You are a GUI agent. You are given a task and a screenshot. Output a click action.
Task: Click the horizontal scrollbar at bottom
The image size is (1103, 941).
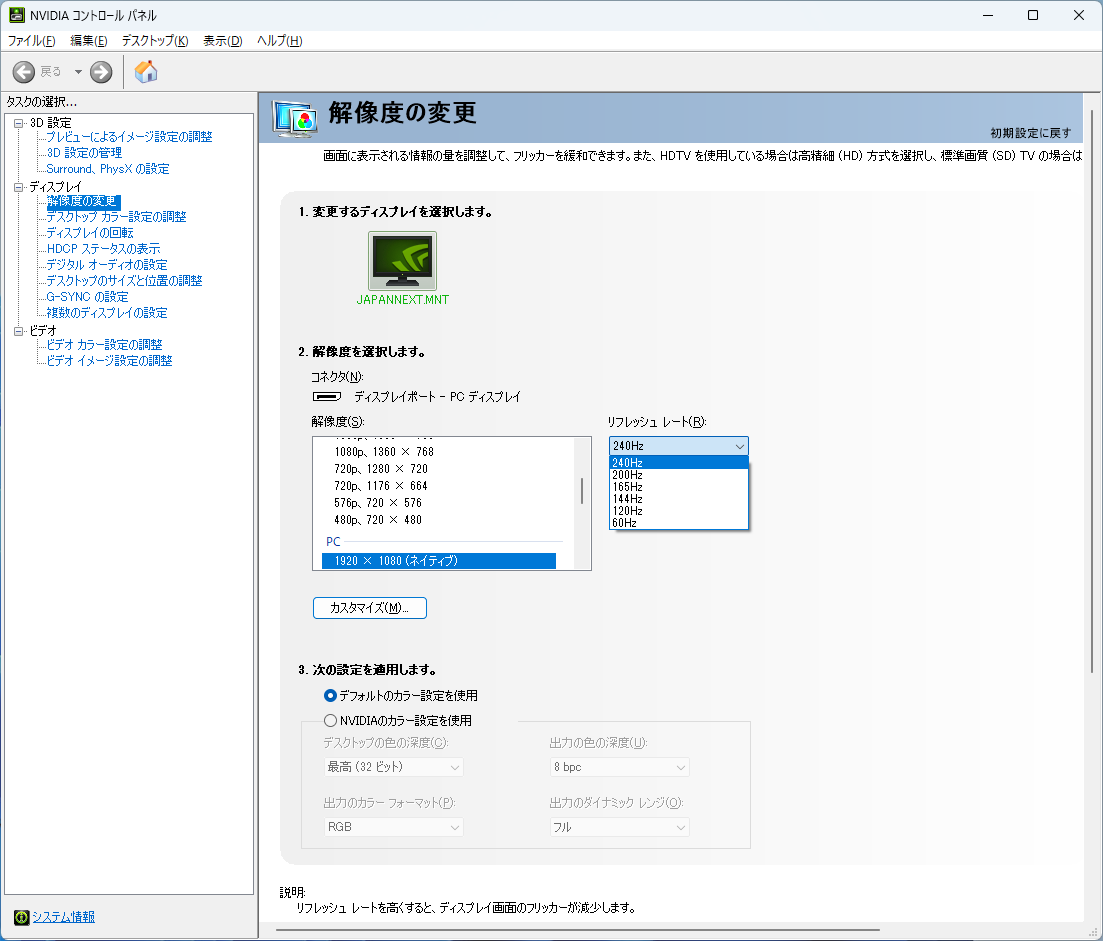[x=578, y=930]
